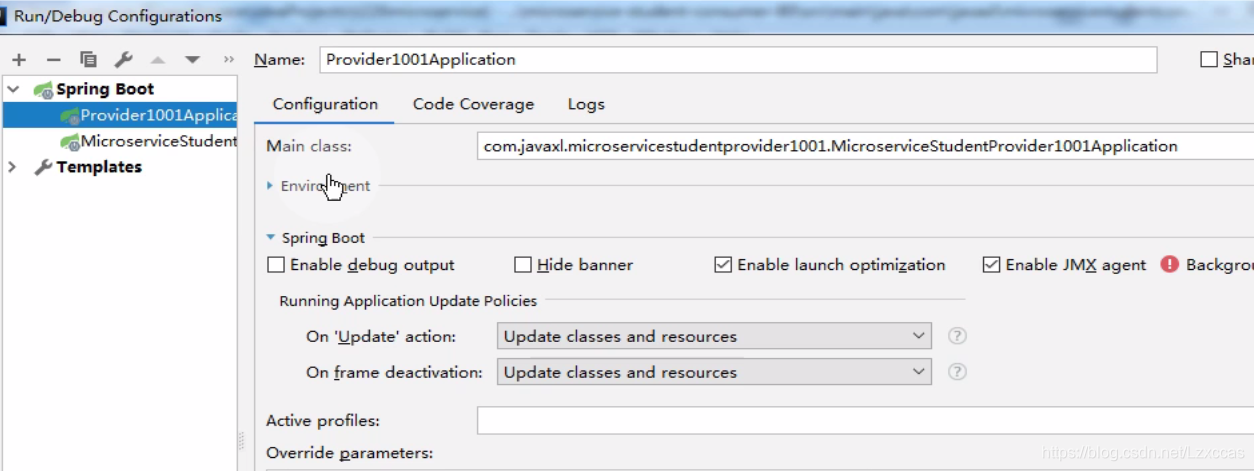Add new configuration with plus icon
This screenshot has height=471, width=1254.
click(x=19, y=60)
